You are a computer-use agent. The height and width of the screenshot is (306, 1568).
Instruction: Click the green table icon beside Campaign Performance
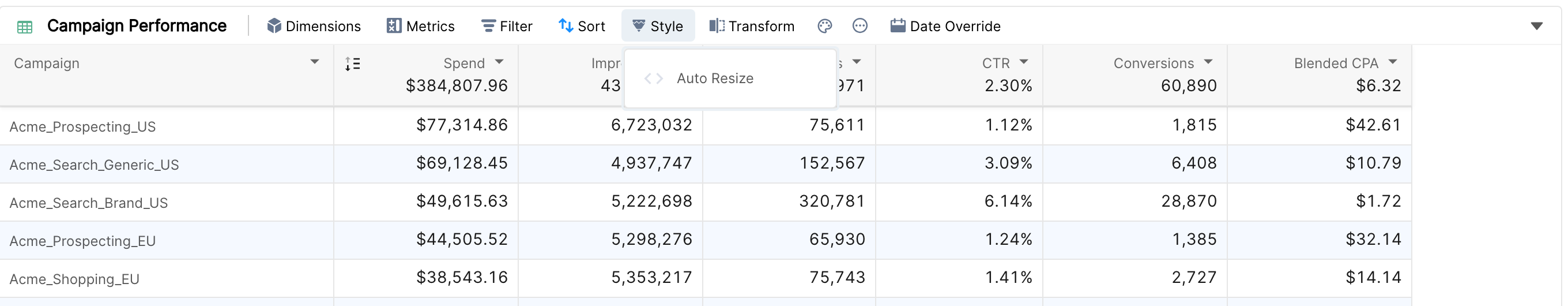pyautogui.click(x=25, y=27)
